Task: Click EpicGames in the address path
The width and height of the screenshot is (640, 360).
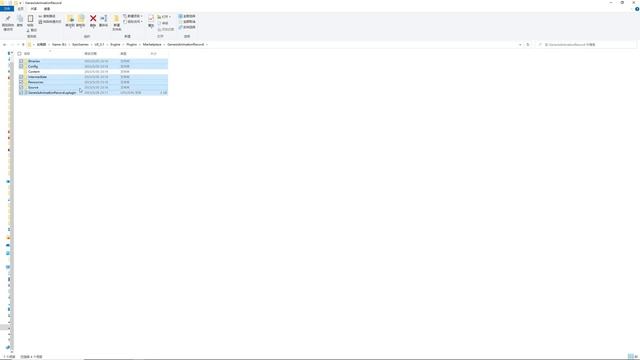Action: [80, 44]
